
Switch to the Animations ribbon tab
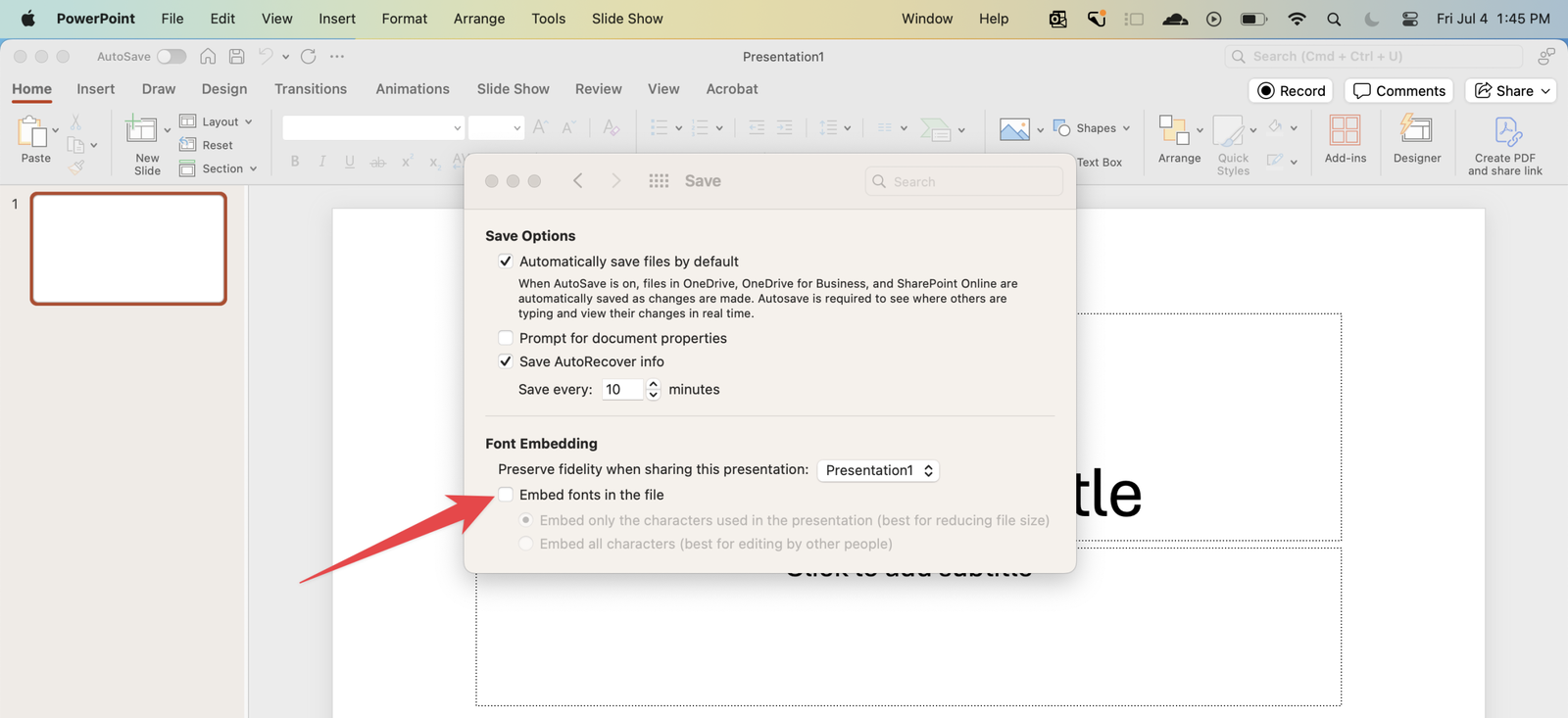(413, 89)
